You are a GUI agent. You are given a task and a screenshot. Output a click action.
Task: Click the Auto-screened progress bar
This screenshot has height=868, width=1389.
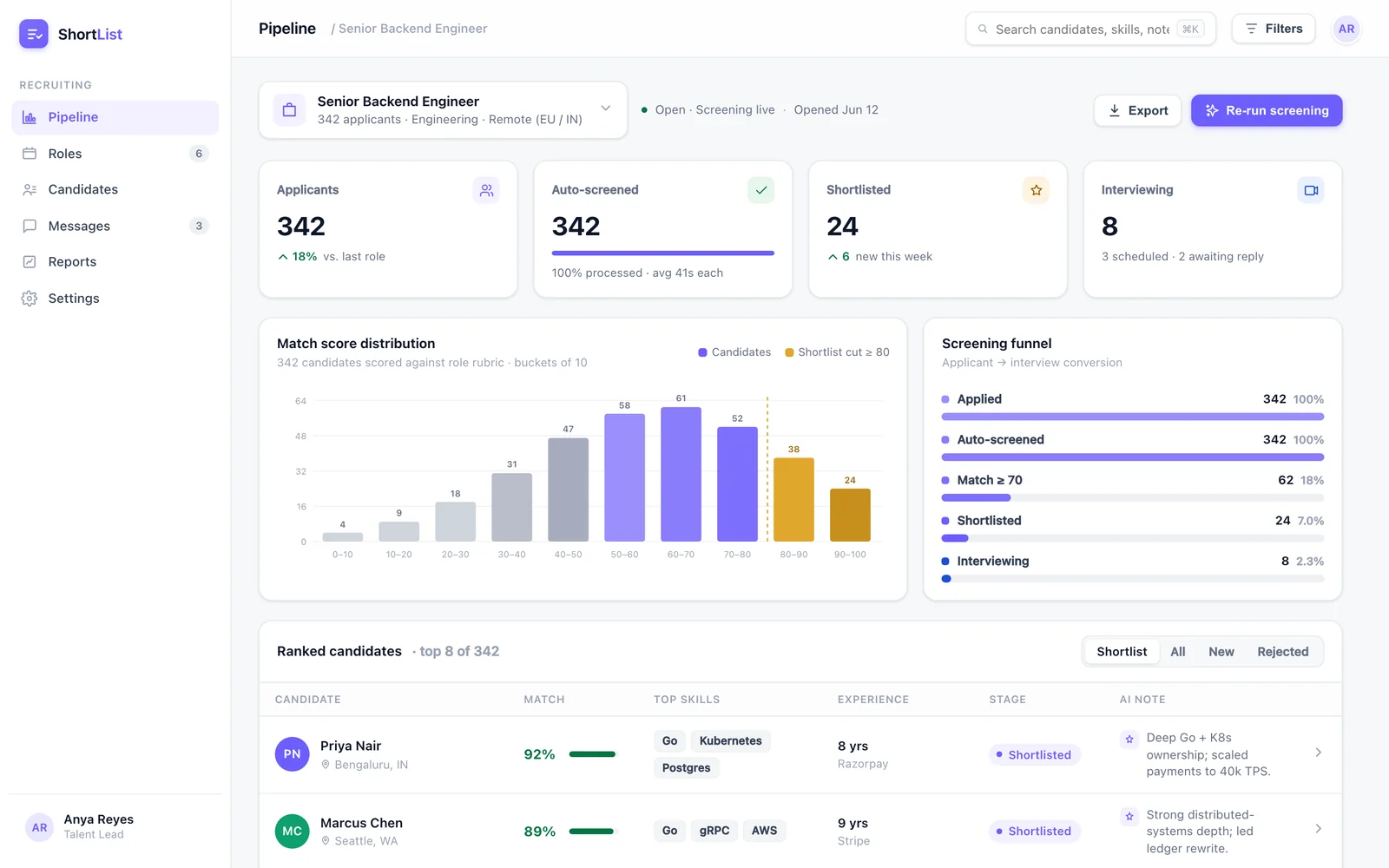pyautogui.click(x=663, y=253)
